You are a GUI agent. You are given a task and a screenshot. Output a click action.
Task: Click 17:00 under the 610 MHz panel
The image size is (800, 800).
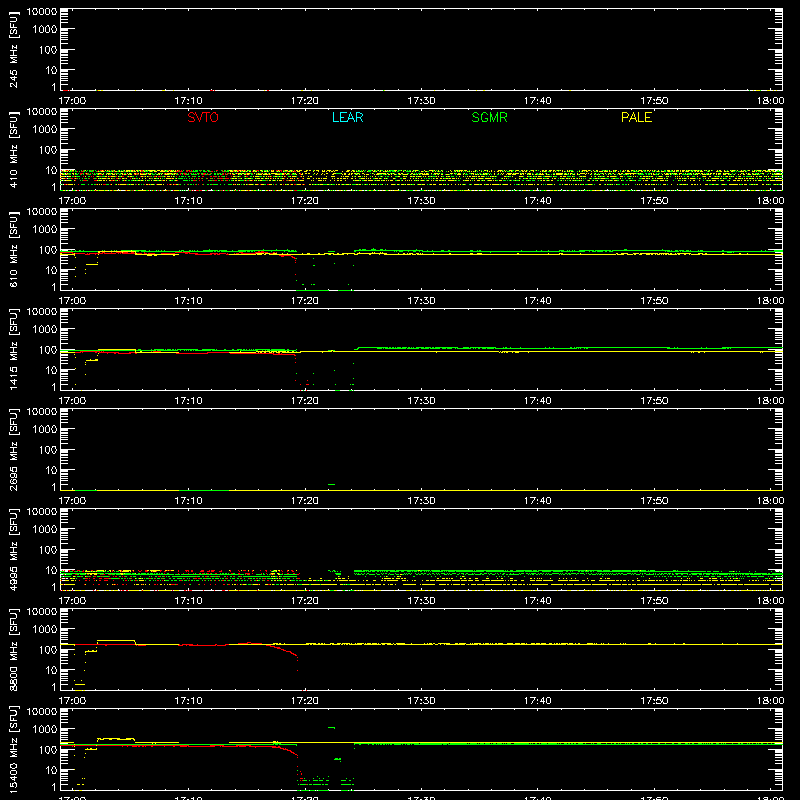point(72,301)
